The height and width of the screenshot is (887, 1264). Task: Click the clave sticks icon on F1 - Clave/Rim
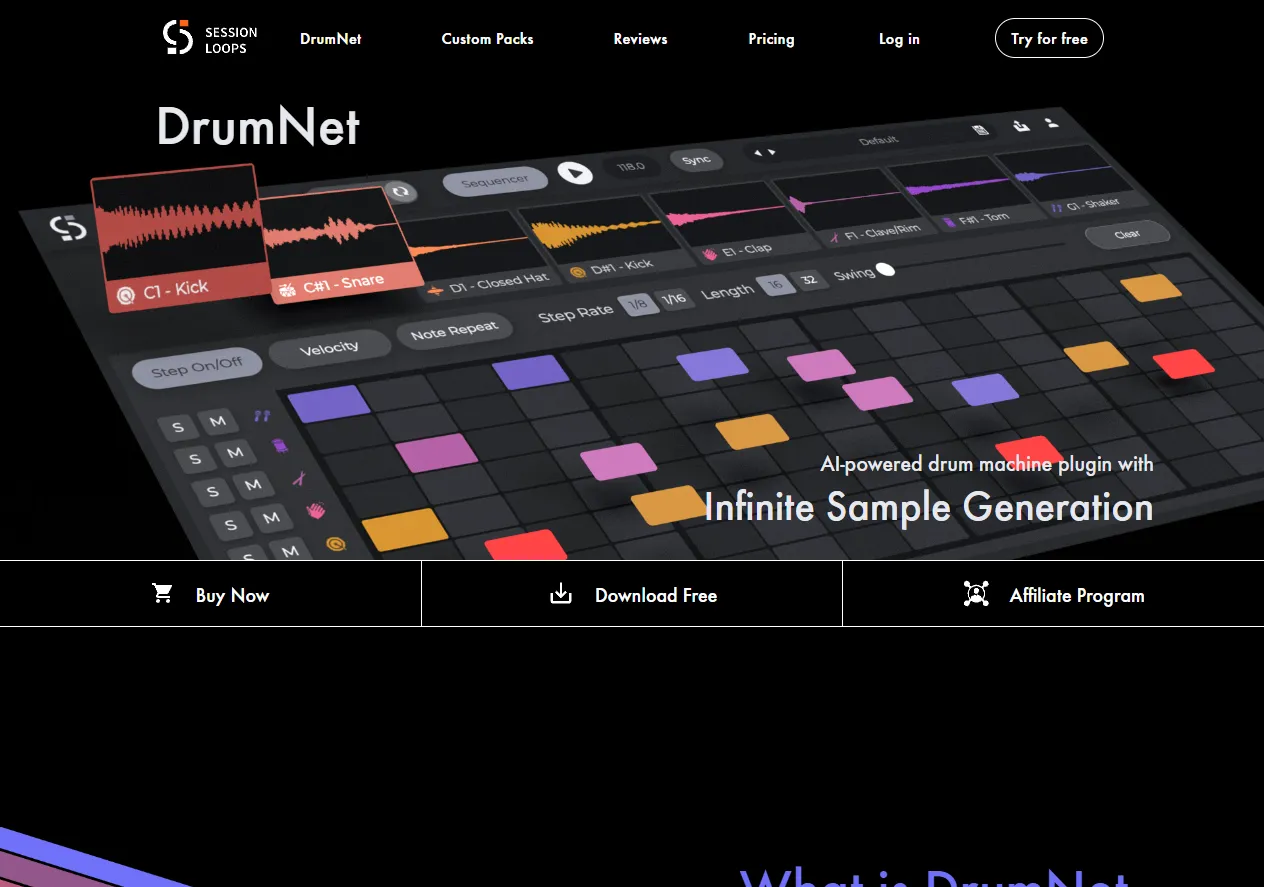833,239
